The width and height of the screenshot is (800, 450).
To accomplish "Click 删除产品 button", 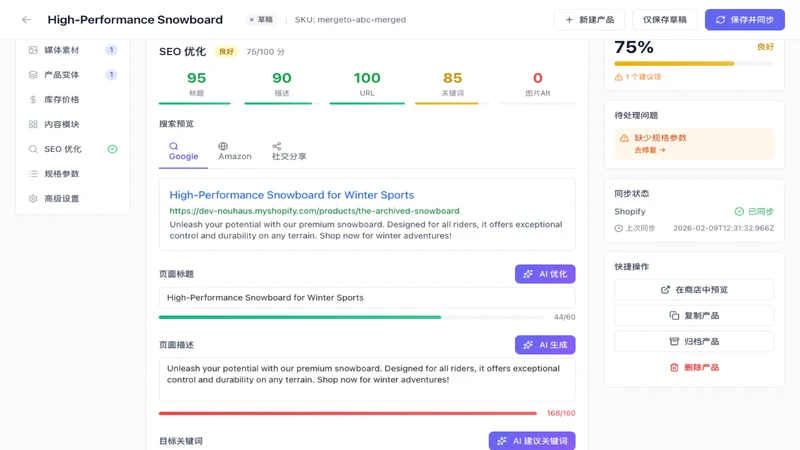I will click(x=694, y=367).
